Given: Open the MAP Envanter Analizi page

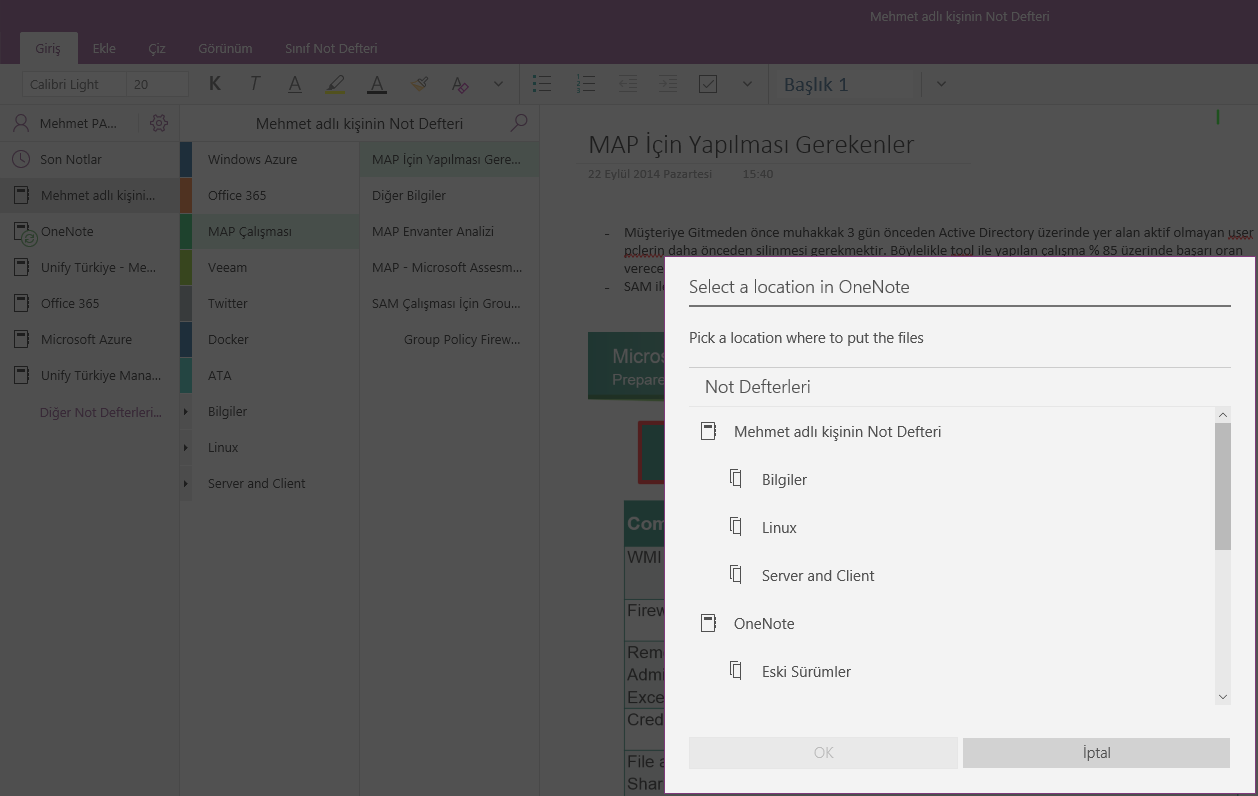Looking at the screenshot, I should 450,231.
